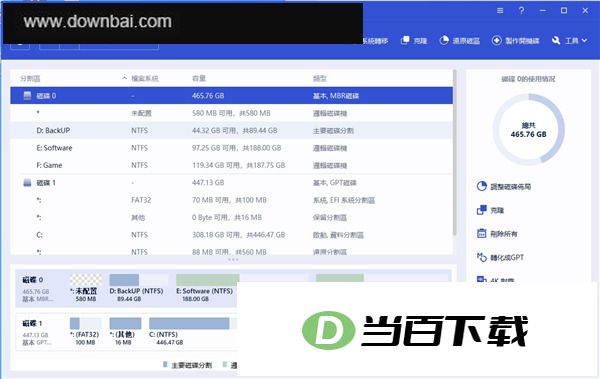Click the type column header

tap(320, 78)
